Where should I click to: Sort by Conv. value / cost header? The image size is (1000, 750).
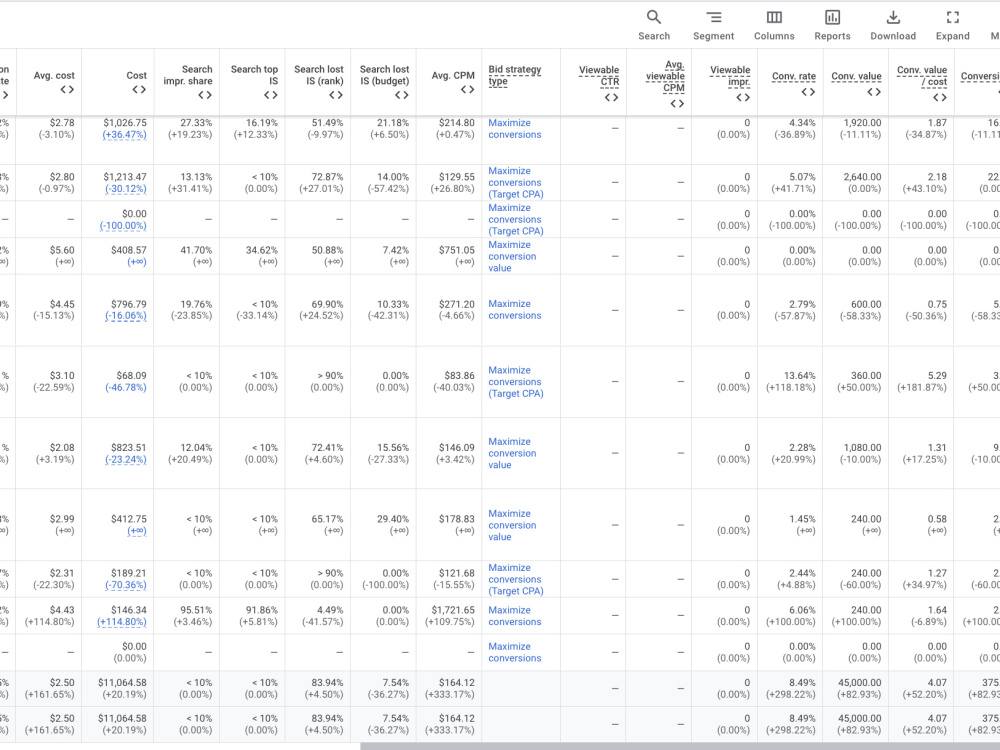922,76
